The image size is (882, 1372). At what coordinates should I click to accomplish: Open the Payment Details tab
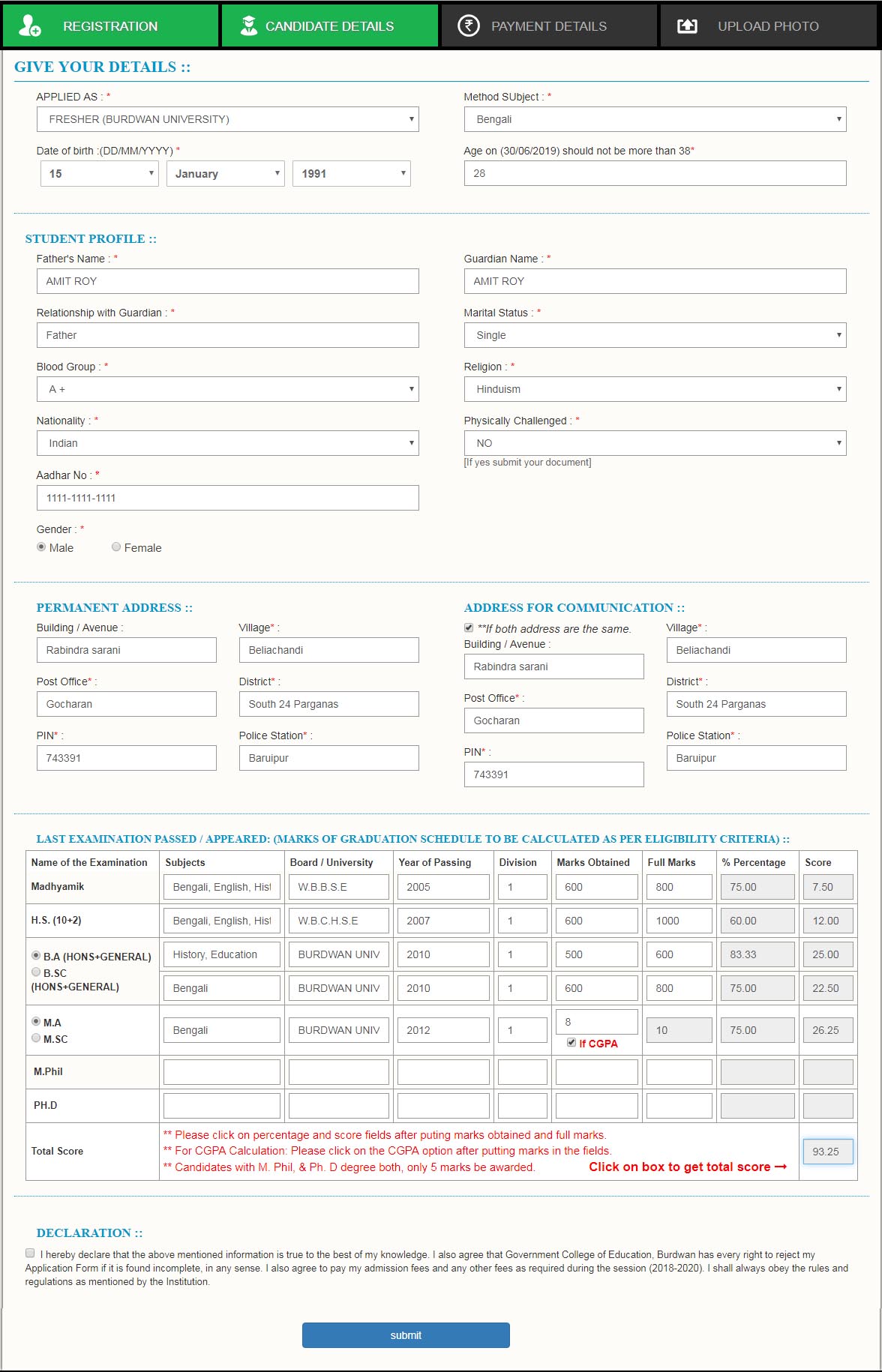tap(548, 26)
